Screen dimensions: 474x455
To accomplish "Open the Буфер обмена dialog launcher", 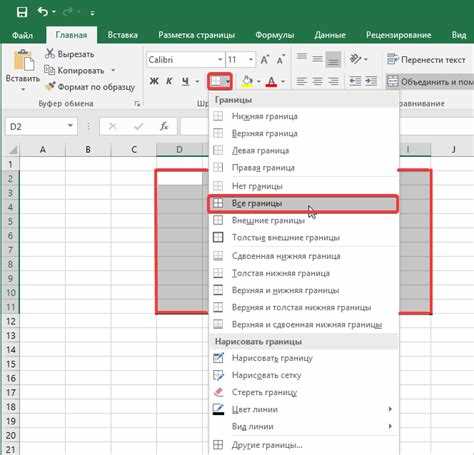I will [x=137, y=104].
